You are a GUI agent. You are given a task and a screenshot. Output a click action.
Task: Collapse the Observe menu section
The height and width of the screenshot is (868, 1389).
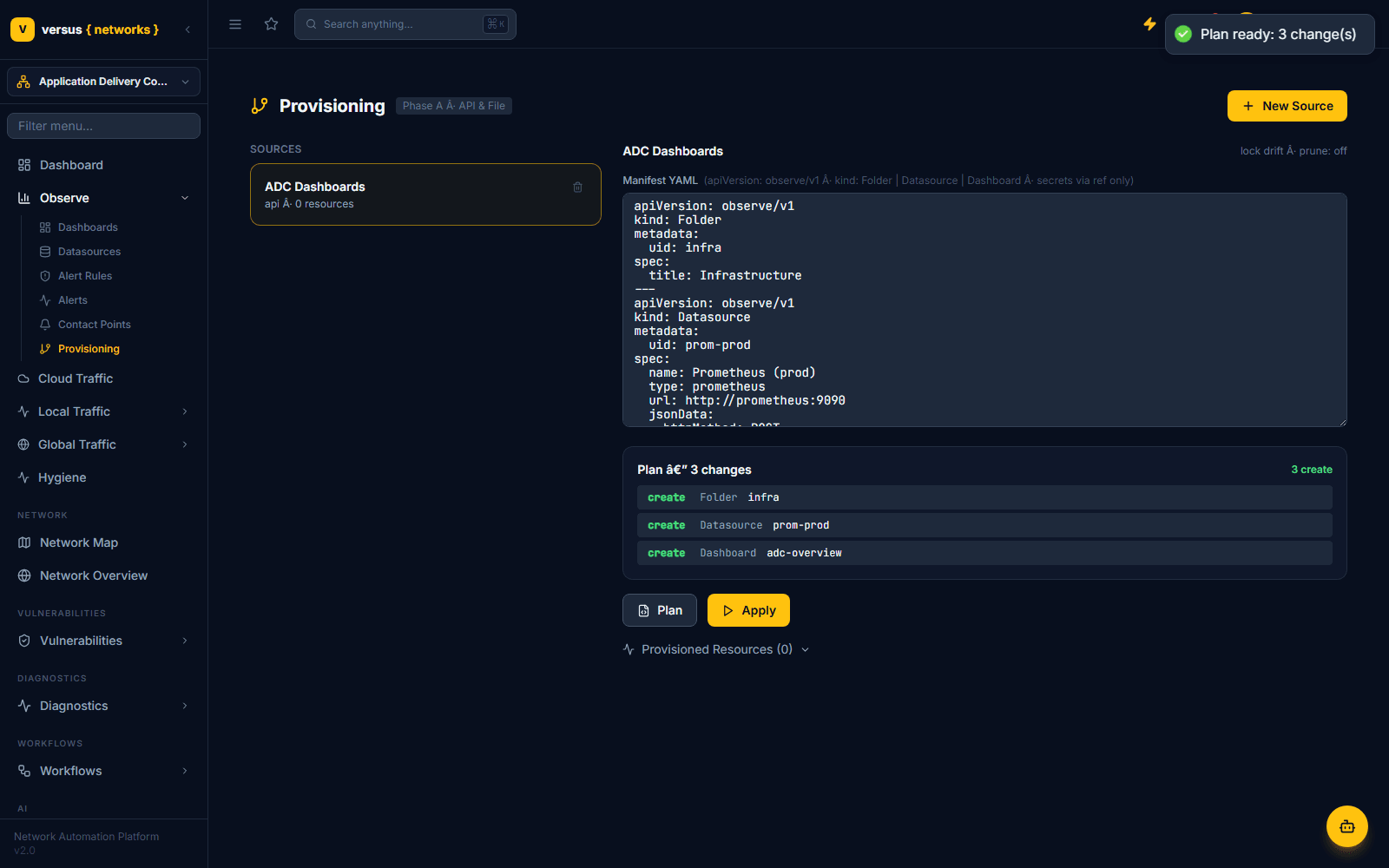pyautogui.click(x=185, y=198)
